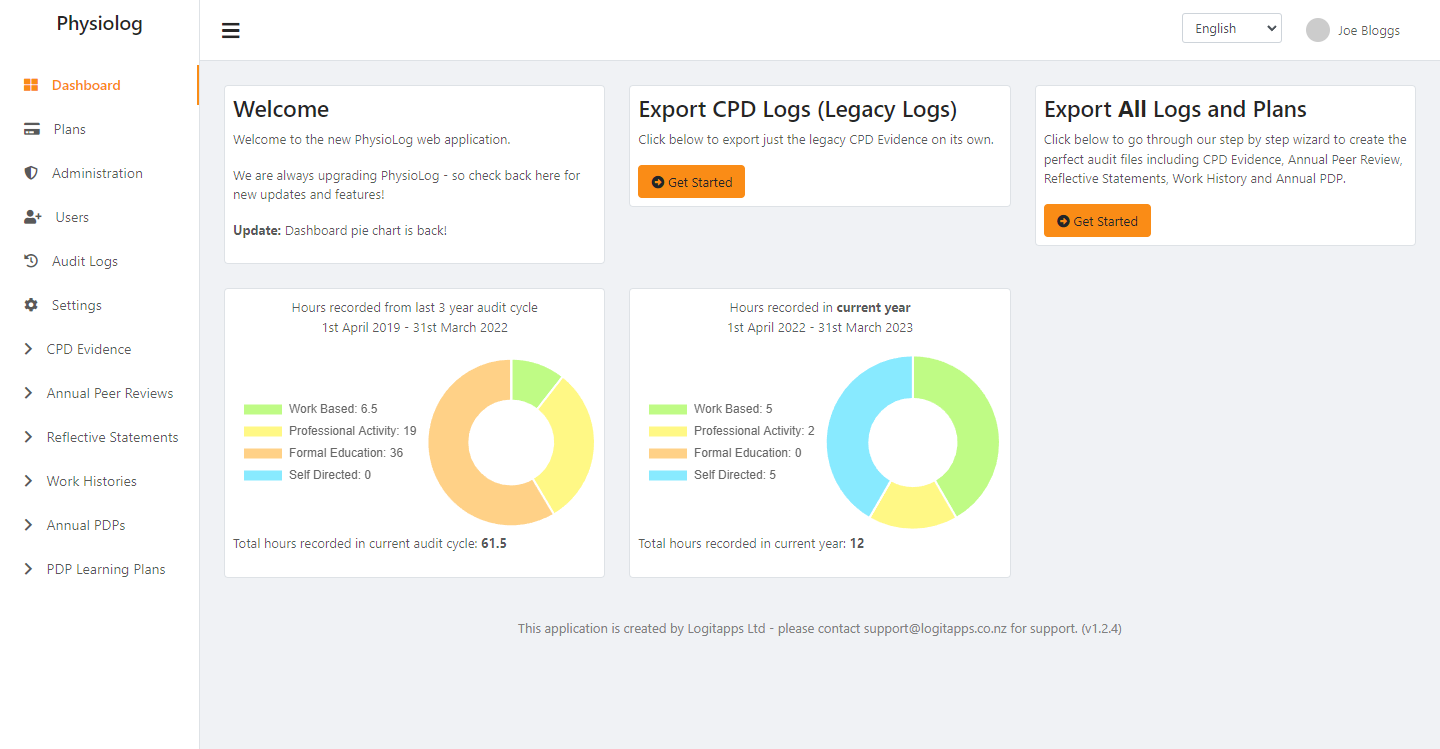
Task: Open the PDP Learning Plans menu item
Action: pyautogui.click(x=106, y=569)
